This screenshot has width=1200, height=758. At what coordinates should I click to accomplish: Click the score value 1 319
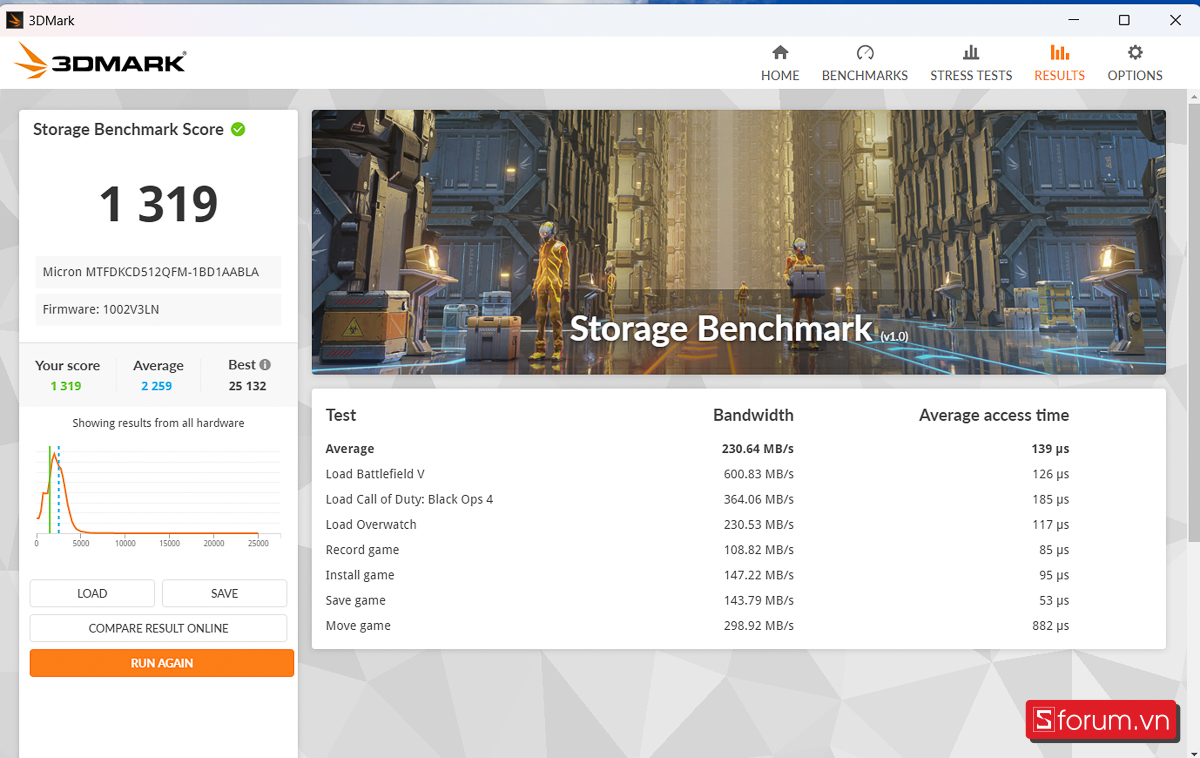(x=158, y=204)
